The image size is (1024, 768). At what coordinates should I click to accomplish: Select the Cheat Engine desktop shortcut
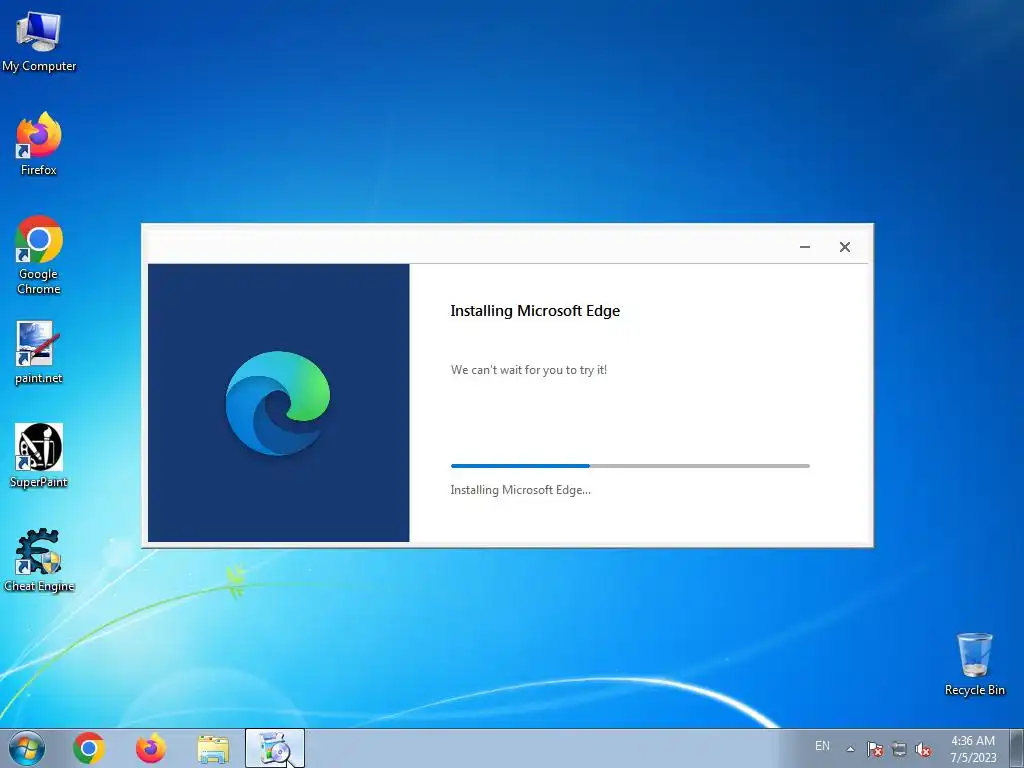coord(39,560)
